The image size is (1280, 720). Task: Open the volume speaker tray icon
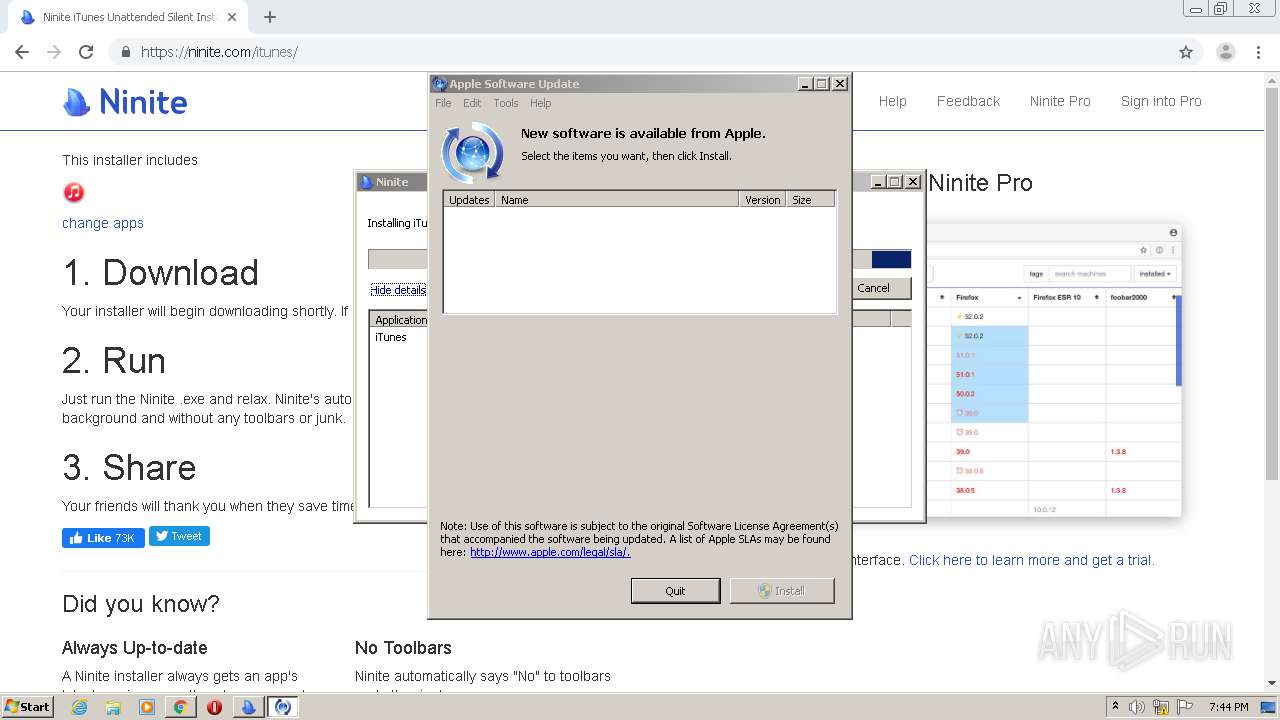[1138, 707]
